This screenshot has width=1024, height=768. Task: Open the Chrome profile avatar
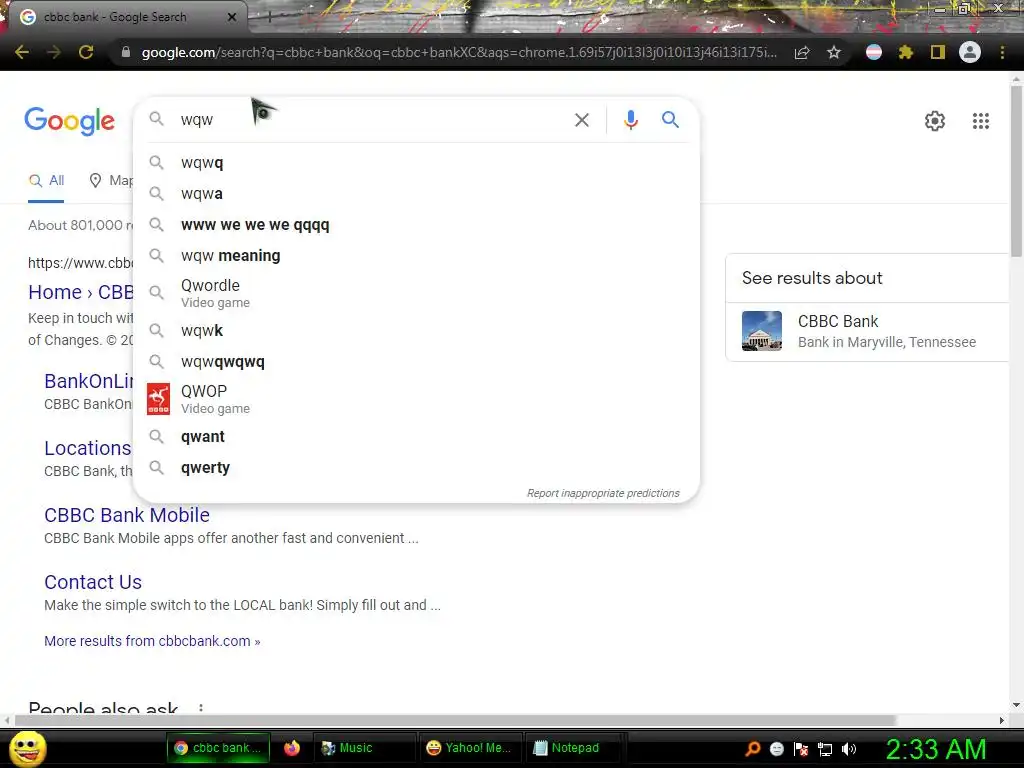(x=970, y=52)
